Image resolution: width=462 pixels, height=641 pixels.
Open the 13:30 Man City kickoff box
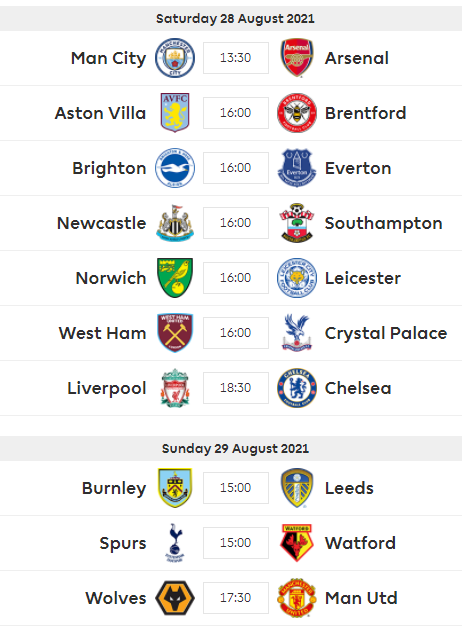(236, 58)
